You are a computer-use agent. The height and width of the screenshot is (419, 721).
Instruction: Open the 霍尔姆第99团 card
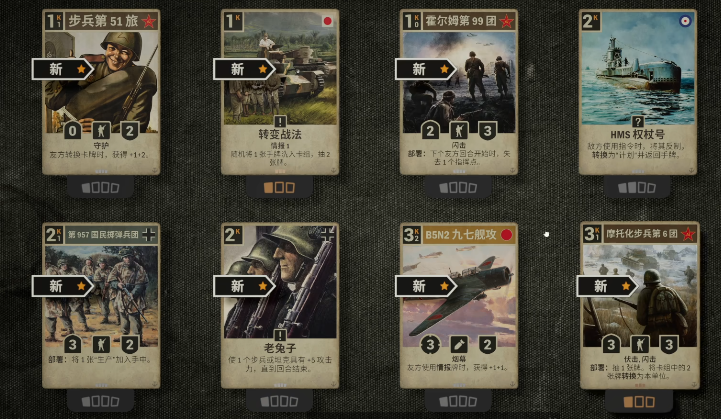pos(459,92)
